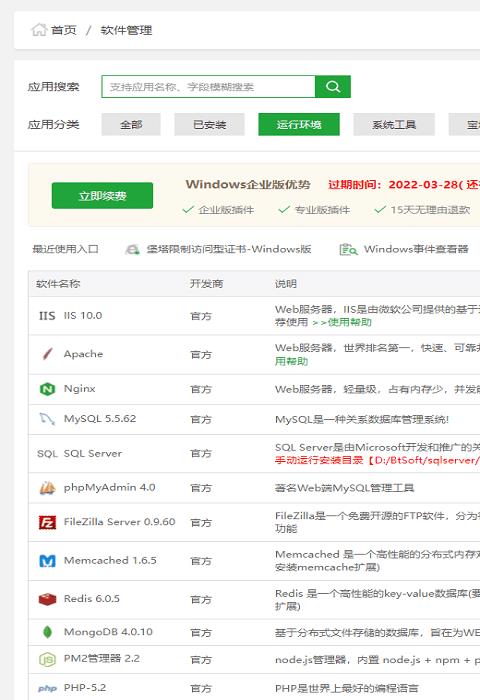Click the 开发商 column header
The width and height of the screenshot is (480, 700).
pos(206,283)
